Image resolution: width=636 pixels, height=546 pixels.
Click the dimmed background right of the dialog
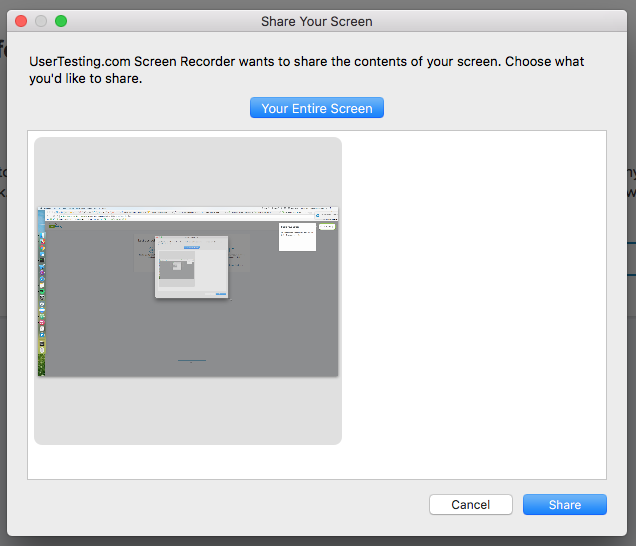[x=631, y=300]
